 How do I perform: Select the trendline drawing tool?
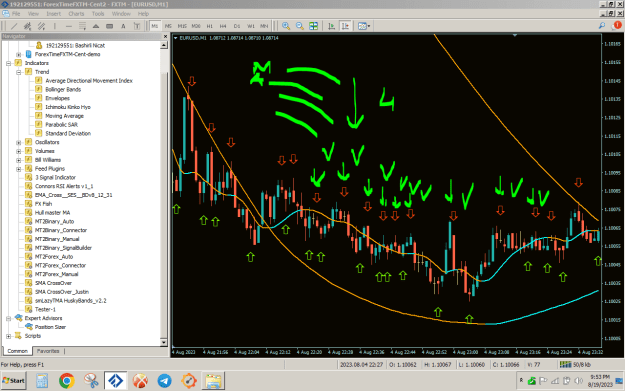[14, 26]
